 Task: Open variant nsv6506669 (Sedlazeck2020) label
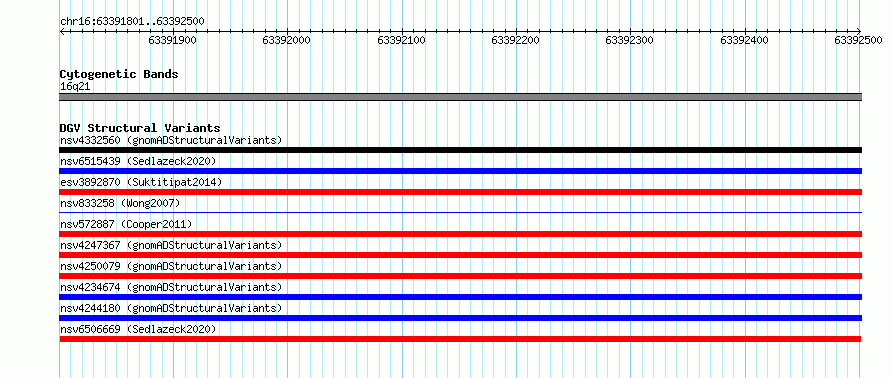point(138,329)
